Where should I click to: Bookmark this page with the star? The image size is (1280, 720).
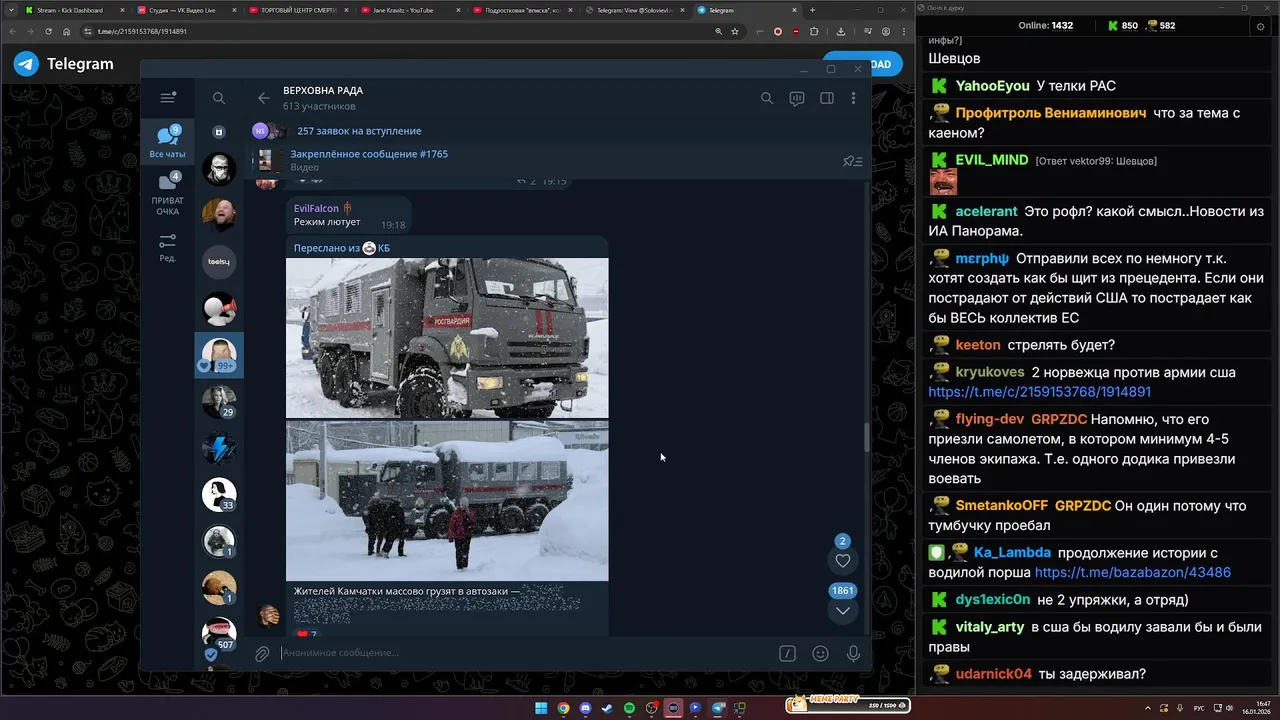[735, 31]
